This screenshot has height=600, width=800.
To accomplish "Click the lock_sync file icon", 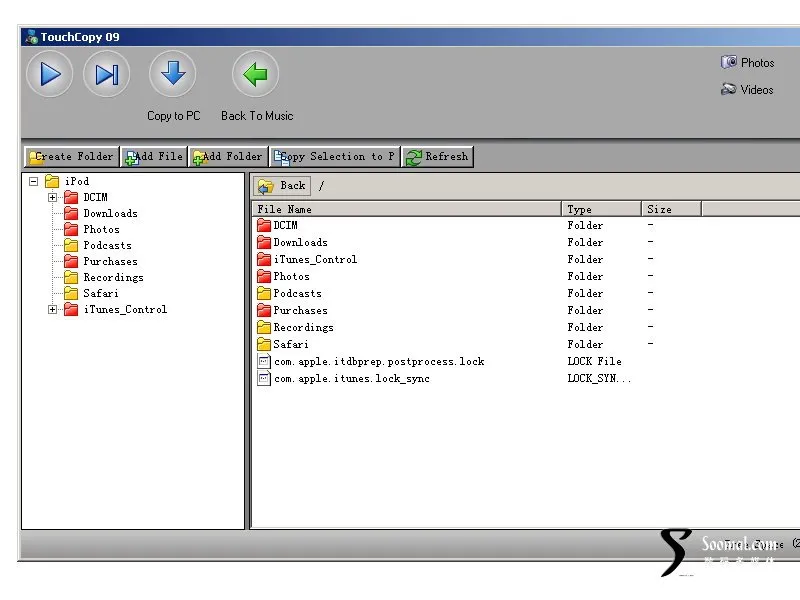I will pos(264,379).
